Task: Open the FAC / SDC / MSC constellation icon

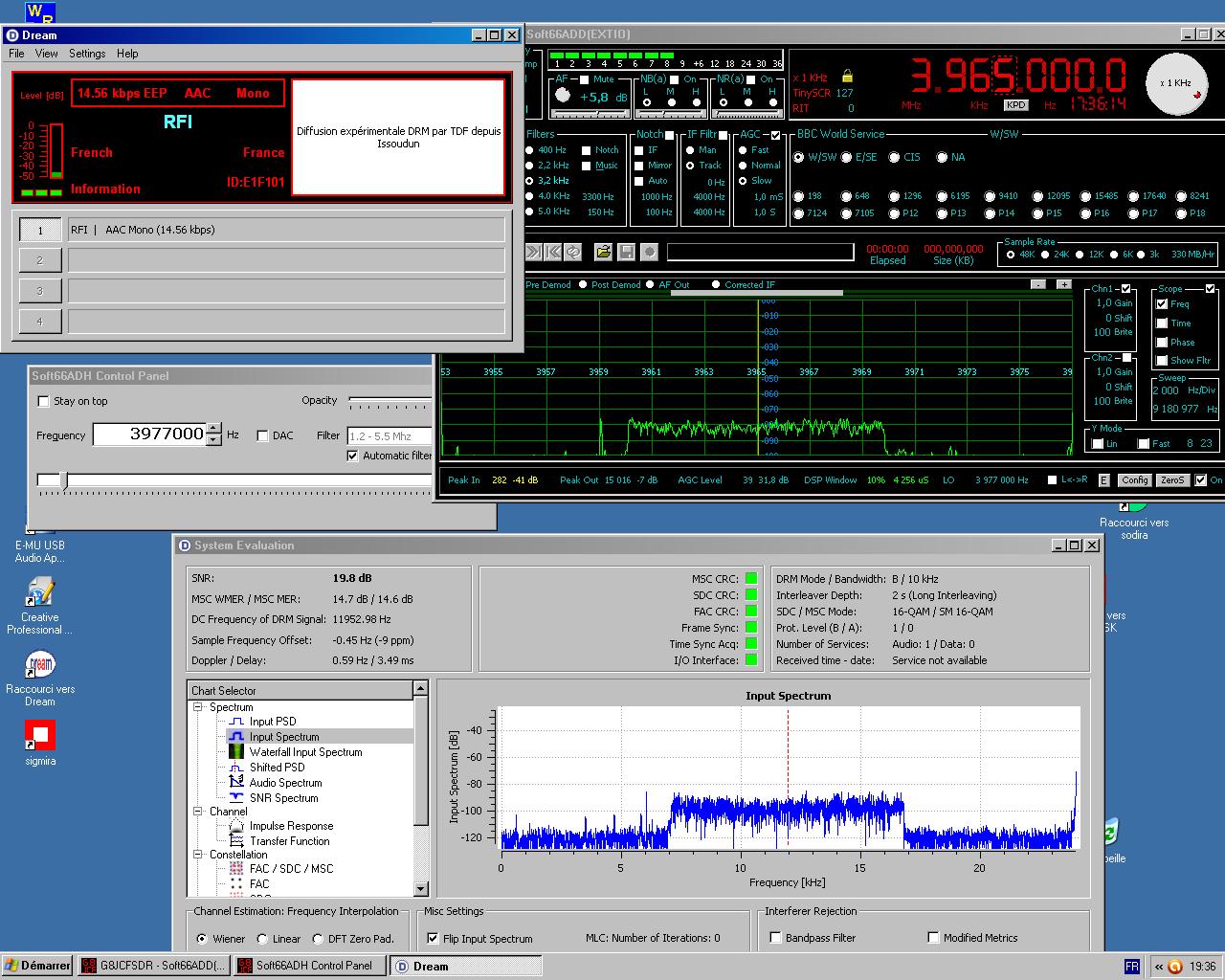Action: (x=236, y=869)
